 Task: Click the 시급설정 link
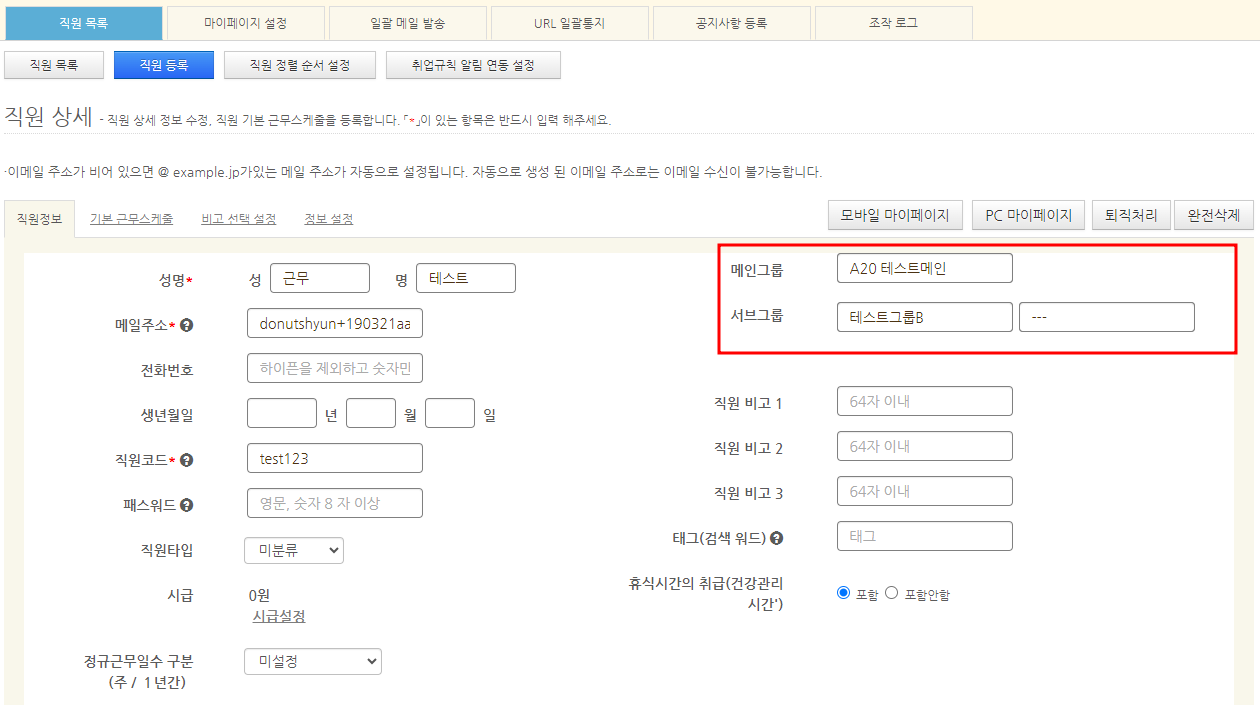point(279,616)
